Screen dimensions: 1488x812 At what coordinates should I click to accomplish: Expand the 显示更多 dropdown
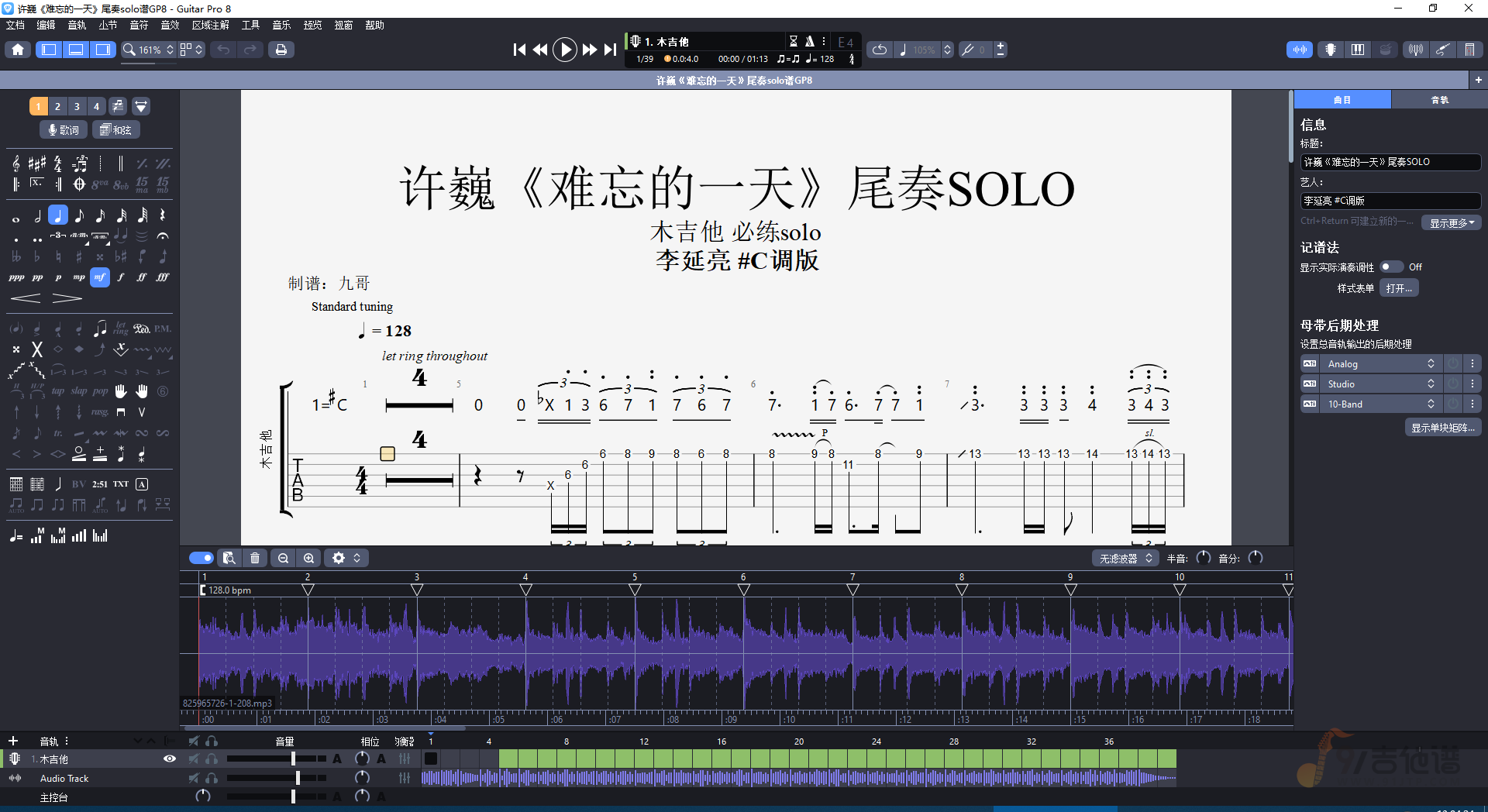(x=1452, y=223)
